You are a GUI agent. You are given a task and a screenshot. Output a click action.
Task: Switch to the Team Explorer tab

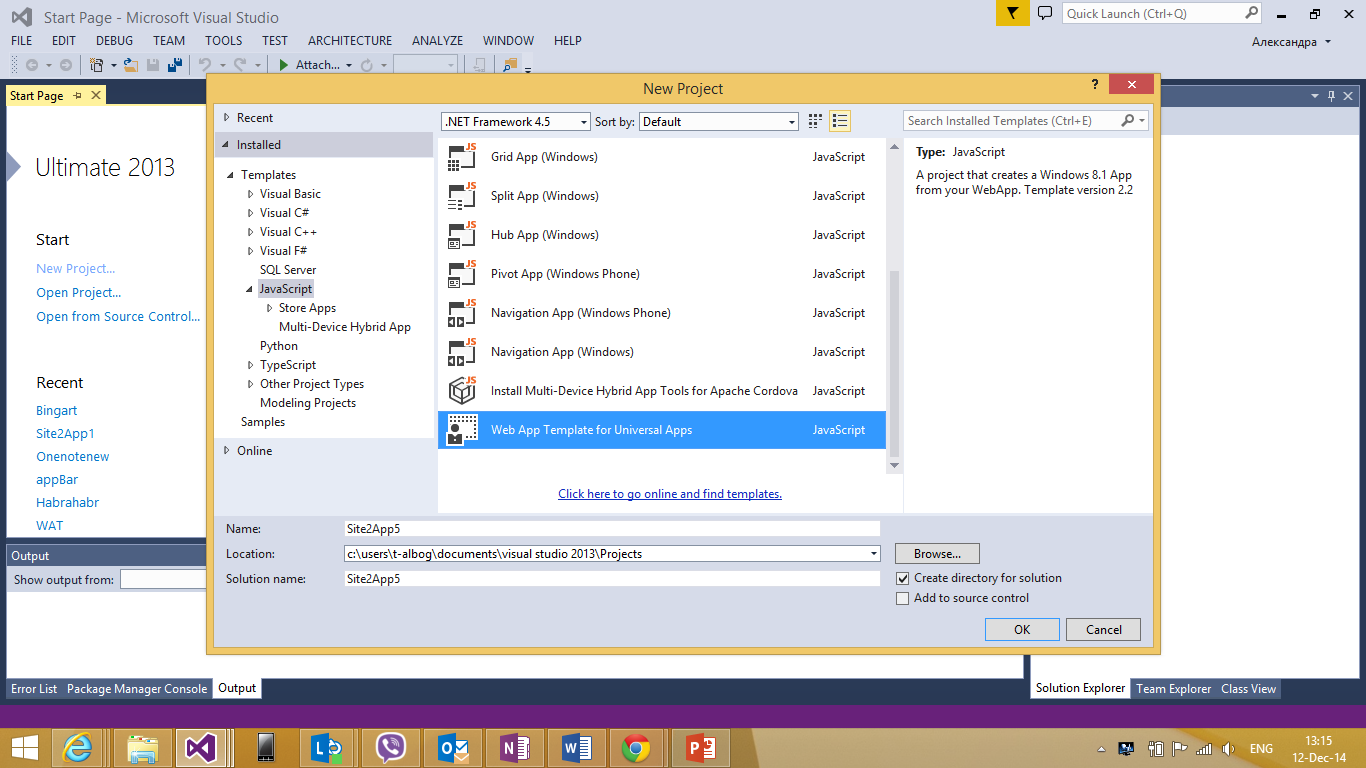pyautogui.click(x=1174, y=688)
